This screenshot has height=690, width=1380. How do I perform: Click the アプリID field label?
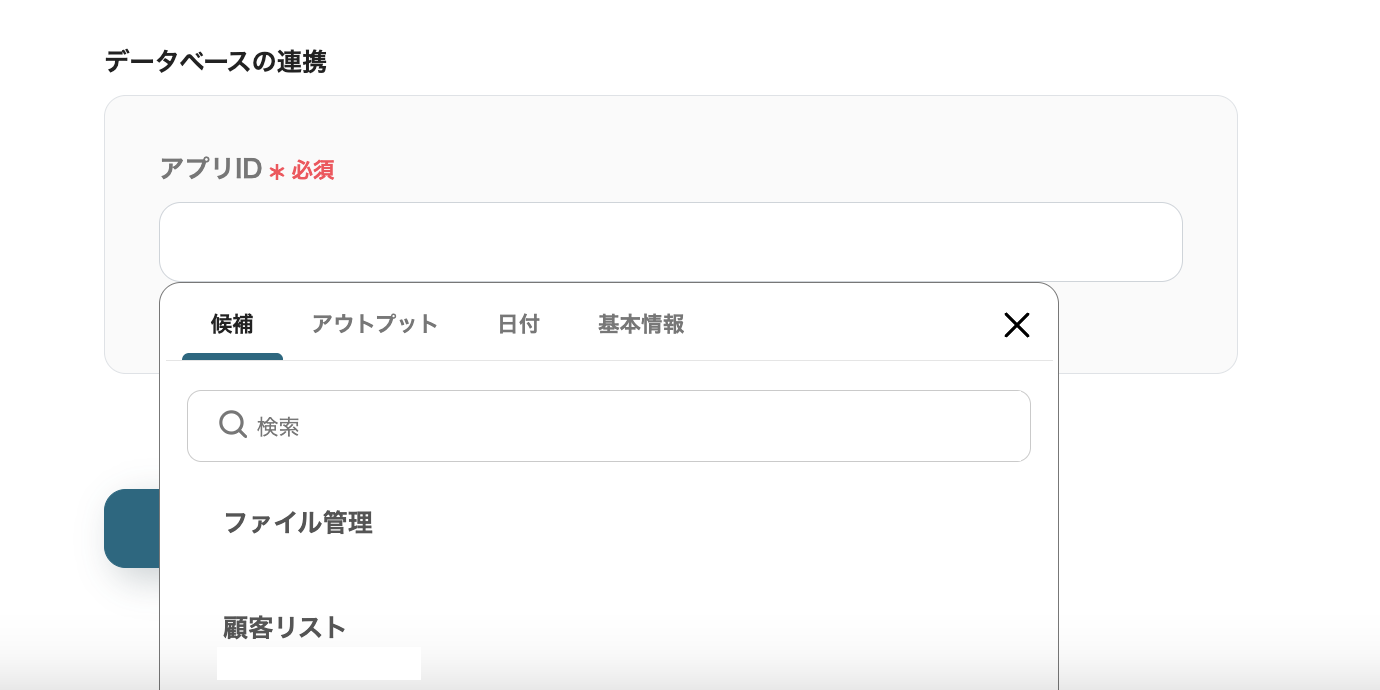[x=211, y=169]
